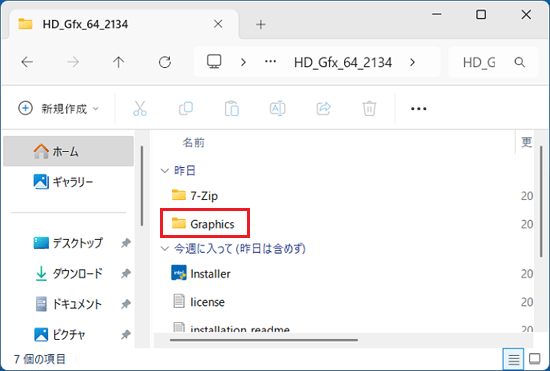Go back with the left arrow button

27,62
